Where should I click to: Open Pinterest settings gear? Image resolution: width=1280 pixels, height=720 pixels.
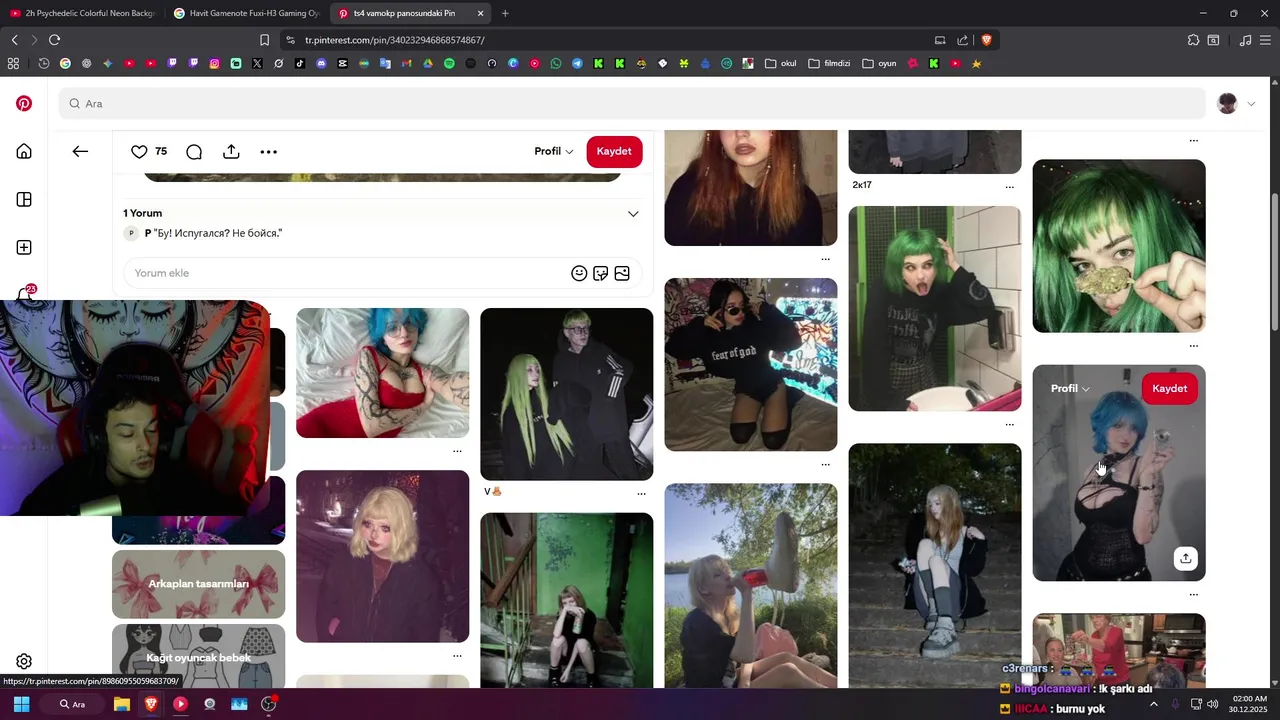pos(24,661)
